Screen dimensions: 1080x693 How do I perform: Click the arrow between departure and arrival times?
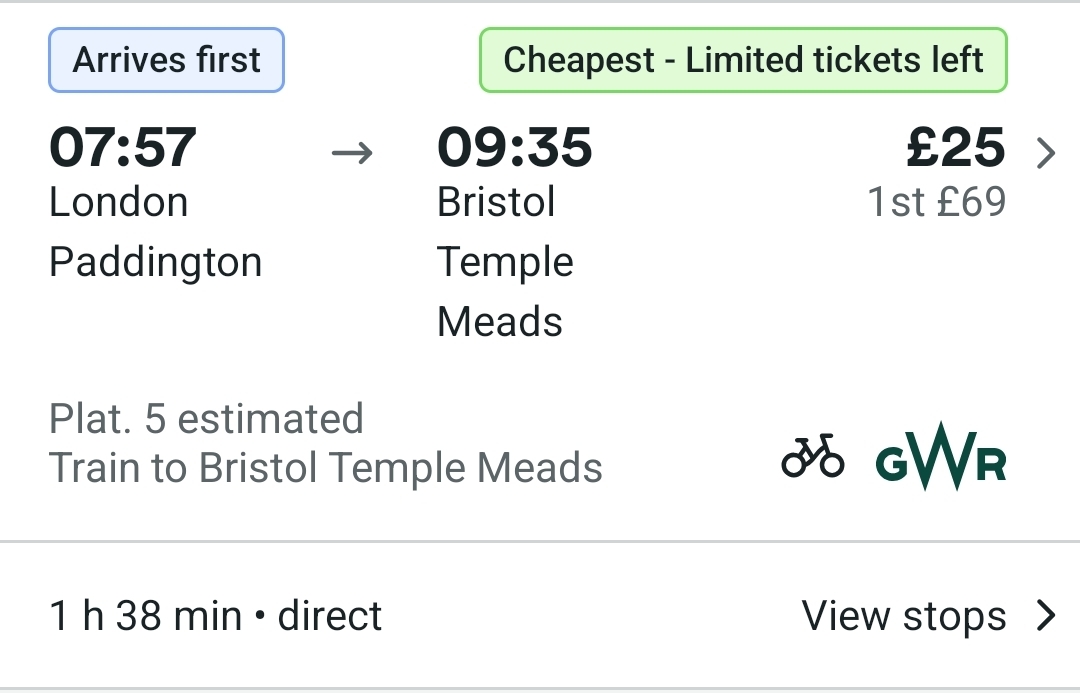pyautogui.click(x=352, y=152)
